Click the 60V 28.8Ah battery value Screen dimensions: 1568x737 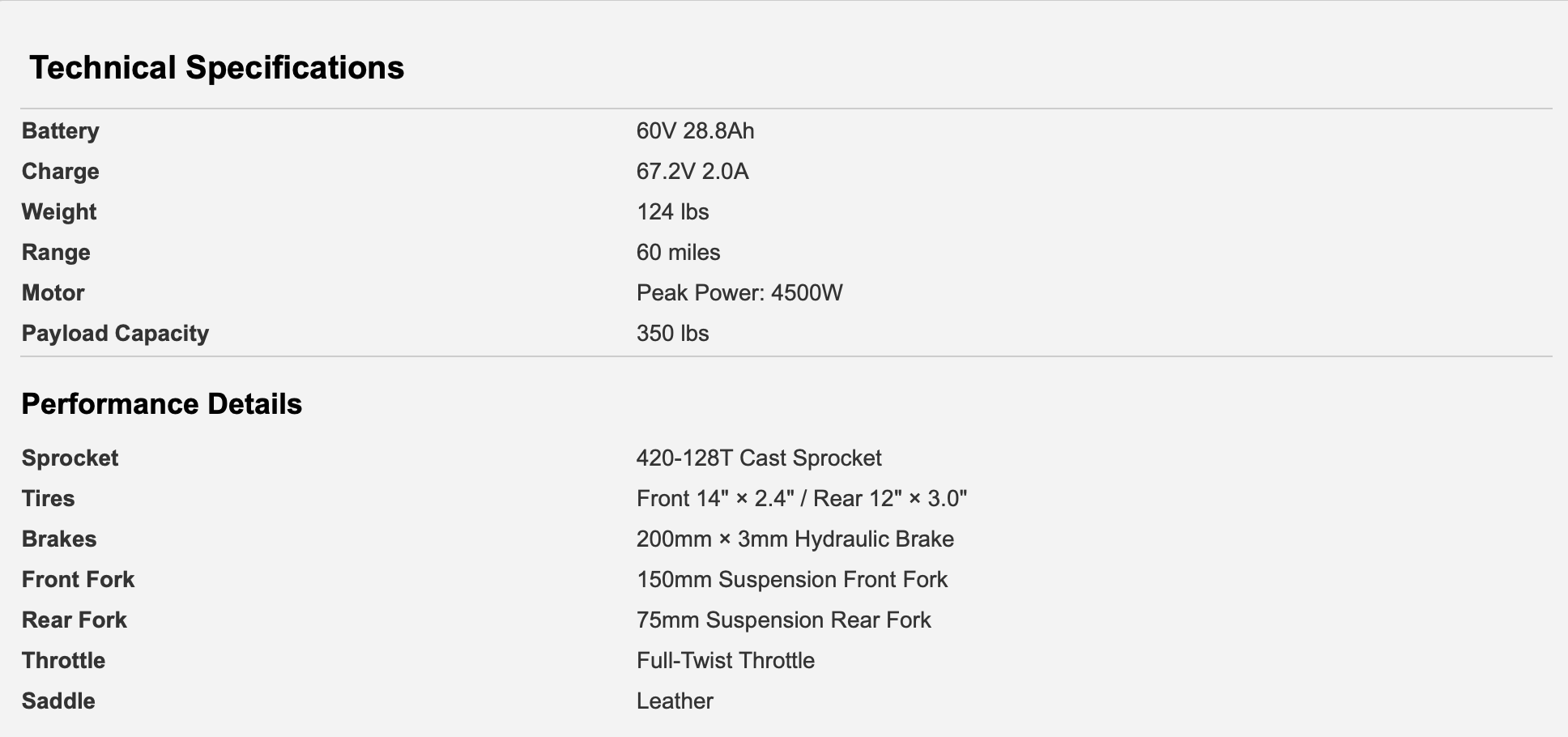[x=695, y=130]
